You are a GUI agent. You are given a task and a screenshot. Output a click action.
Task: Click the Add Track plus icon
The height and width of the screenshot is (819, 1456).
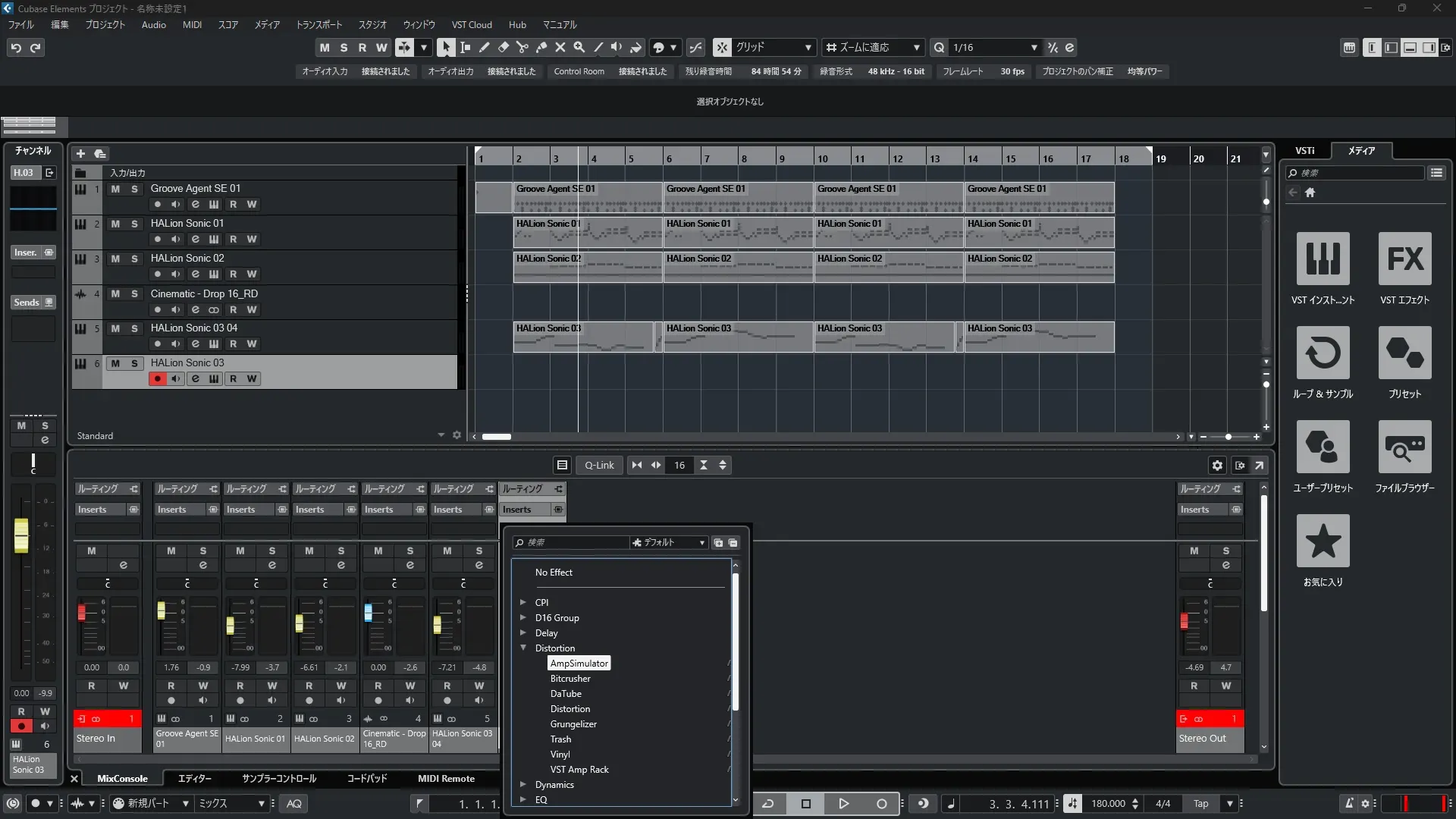pos(80,153)
